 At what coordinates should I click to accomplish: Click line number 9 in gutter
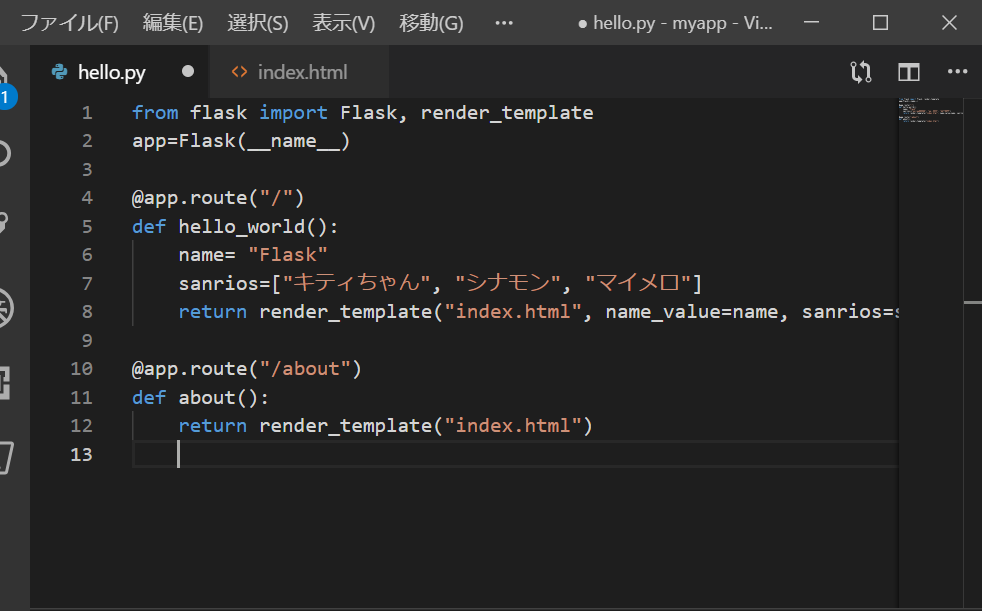click(x=87, y=341)
